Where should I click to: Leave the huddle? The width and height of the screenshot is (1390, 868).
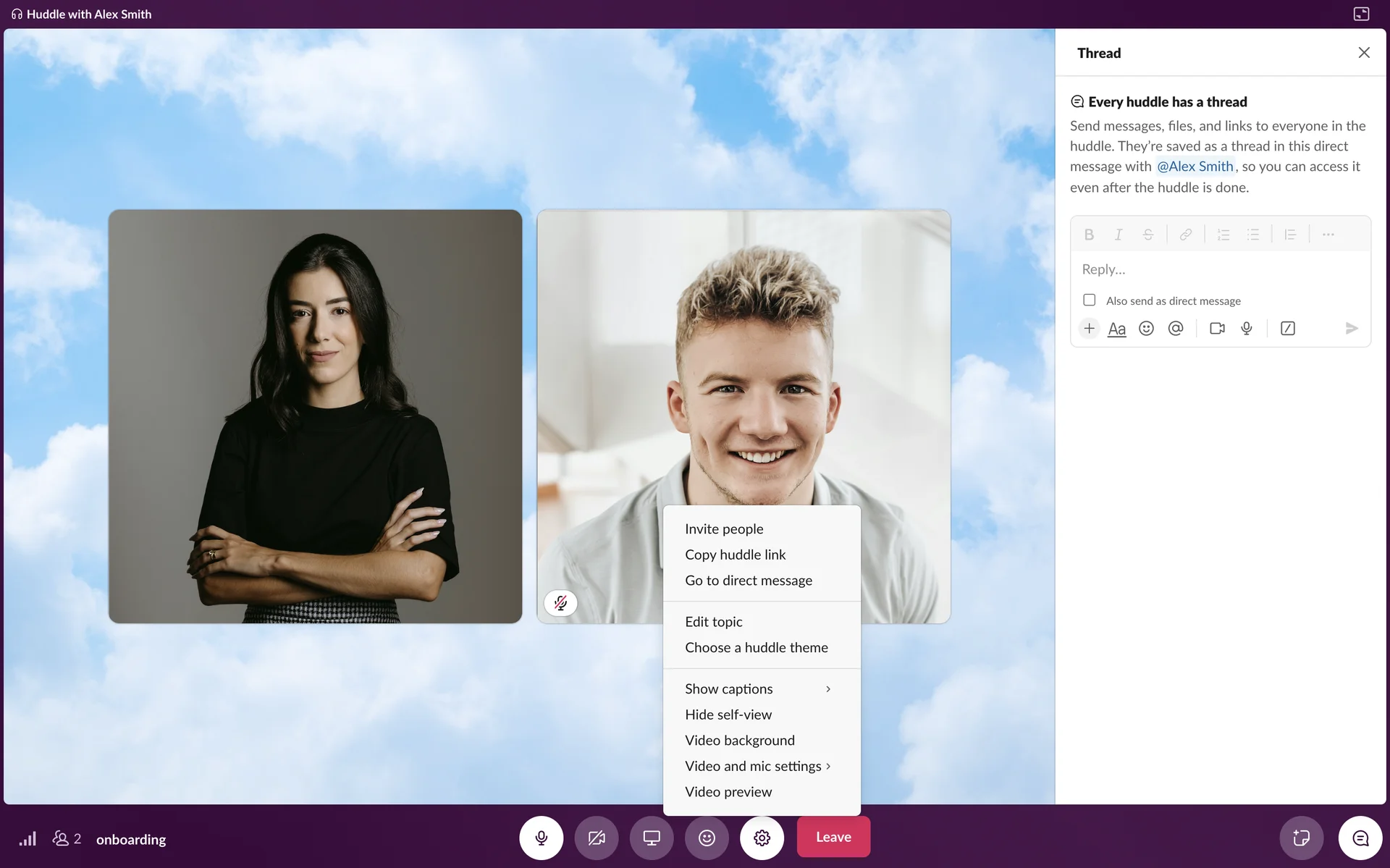(x=833, y=837)
